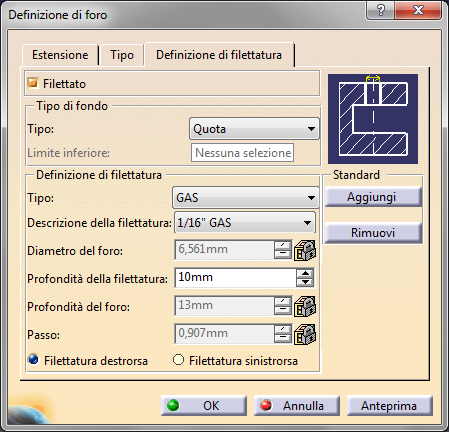Toggle the Filettato checkbox
Image resolution: width=449 pixels, height=432 pixels.
(33, 83)
